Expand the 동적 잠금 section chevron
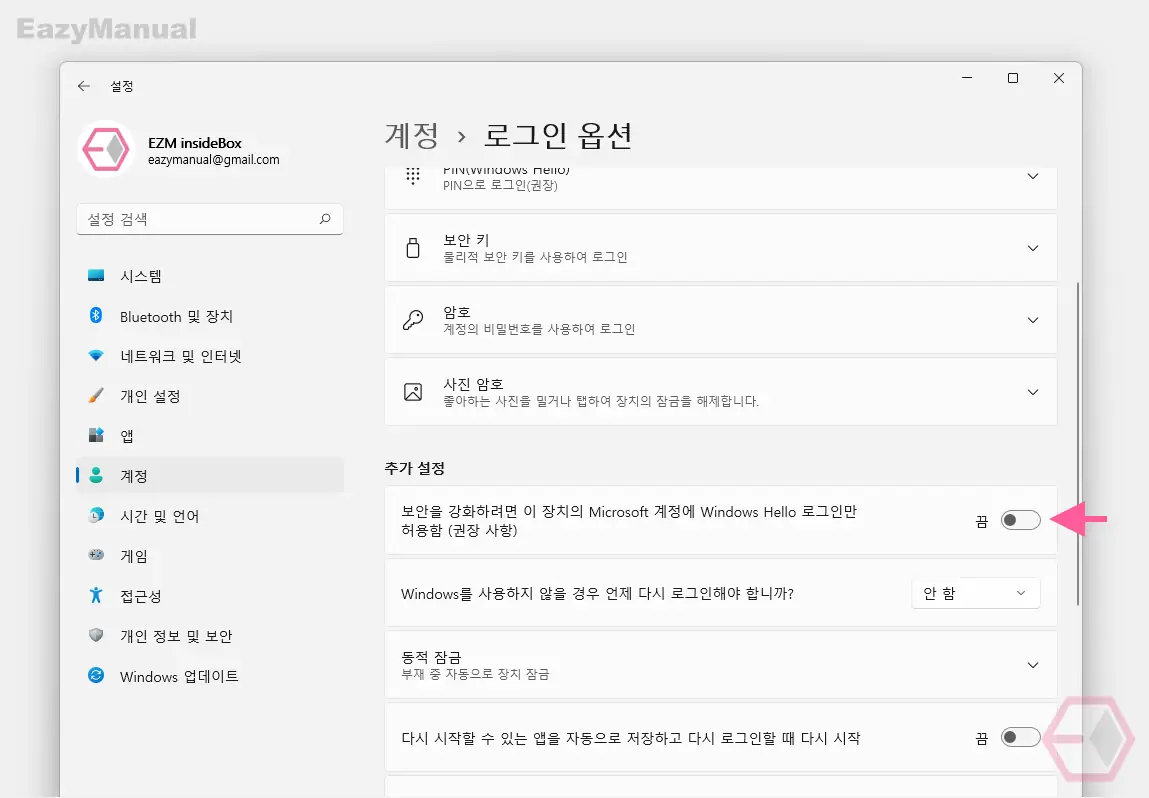Viewport: 1149px width, 798px height. tap(1032, 665)
